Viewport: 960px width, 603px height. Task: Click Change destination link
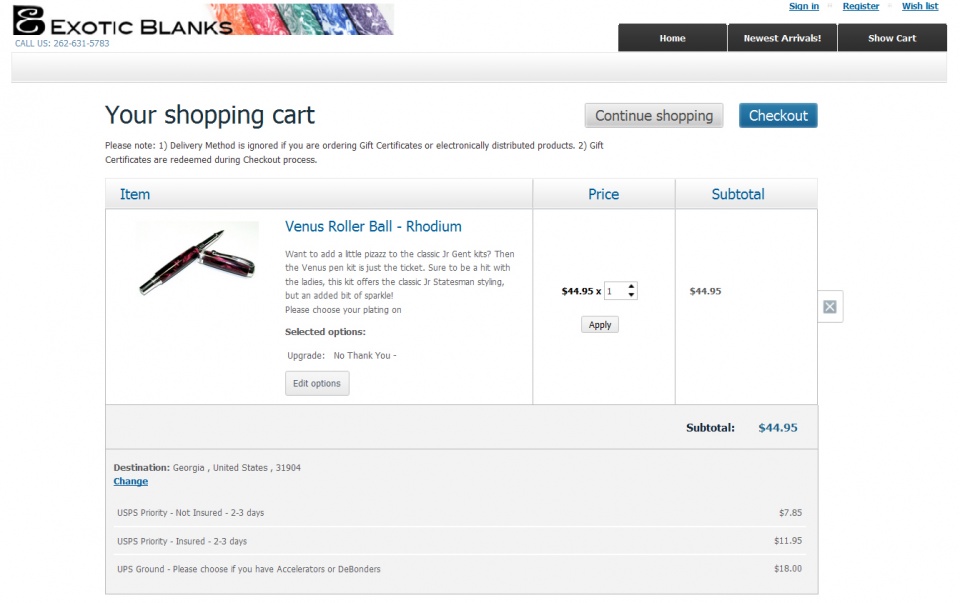tap(130, 481)
